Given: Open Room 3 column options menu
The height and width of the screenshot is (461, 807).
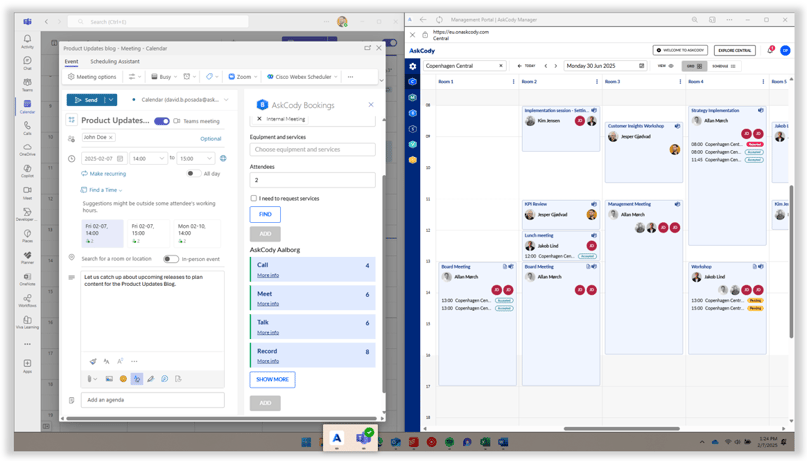Looking at the screenshot, I should pyautogui.click(x=680, y=82).
